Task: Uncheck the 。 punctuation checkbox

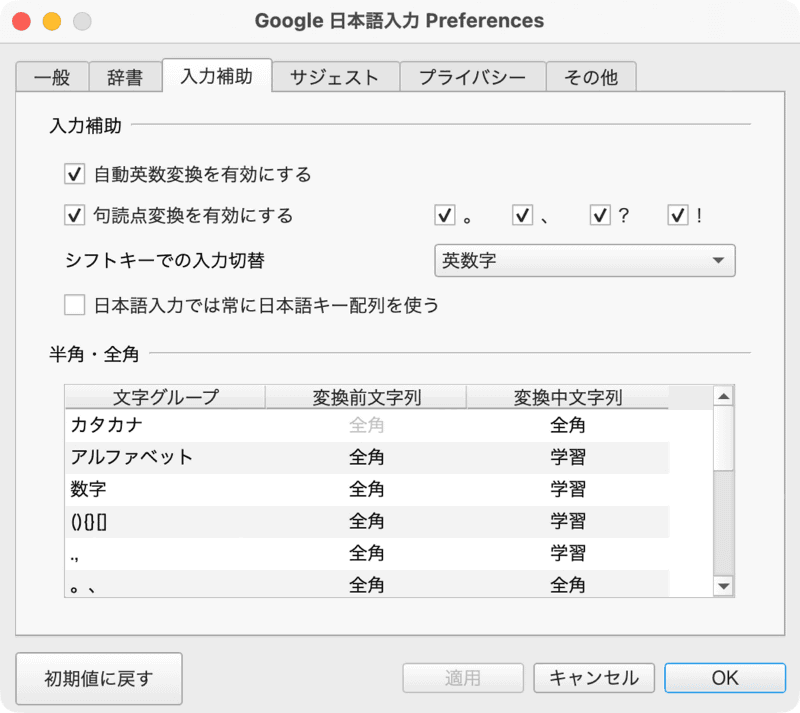Action: click(x=444, y=215)
